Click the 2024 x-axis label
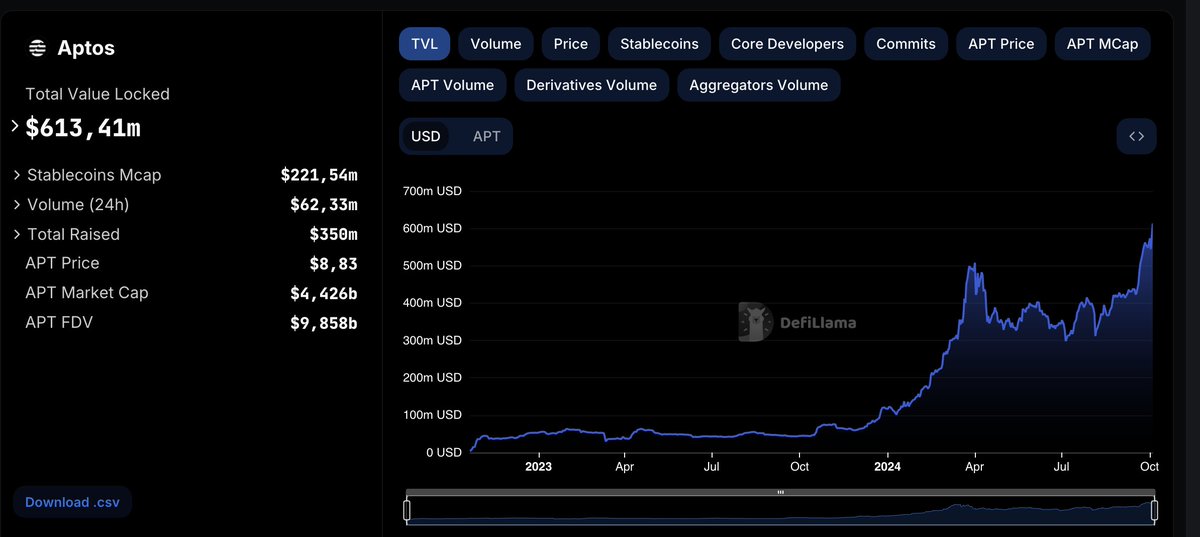Viewport: 1200px width, 537px height. [x=888, y=466]
